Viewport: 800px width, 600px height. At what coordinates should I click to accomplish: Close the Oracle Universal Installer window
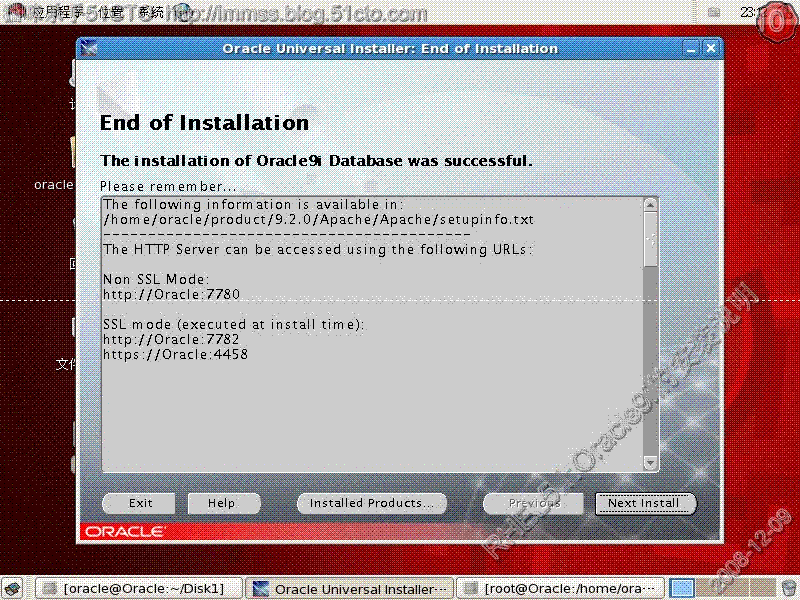tap(711, 49)
